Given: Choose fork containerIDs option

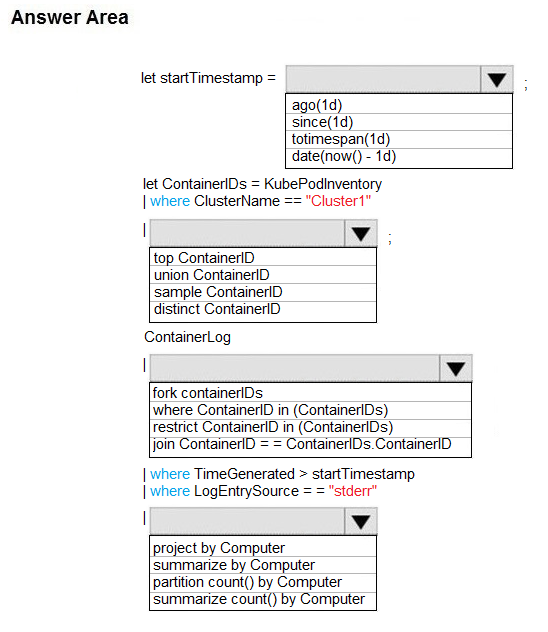Looking at the screenshot, I should pyautogui.click(x=310, y=393).
